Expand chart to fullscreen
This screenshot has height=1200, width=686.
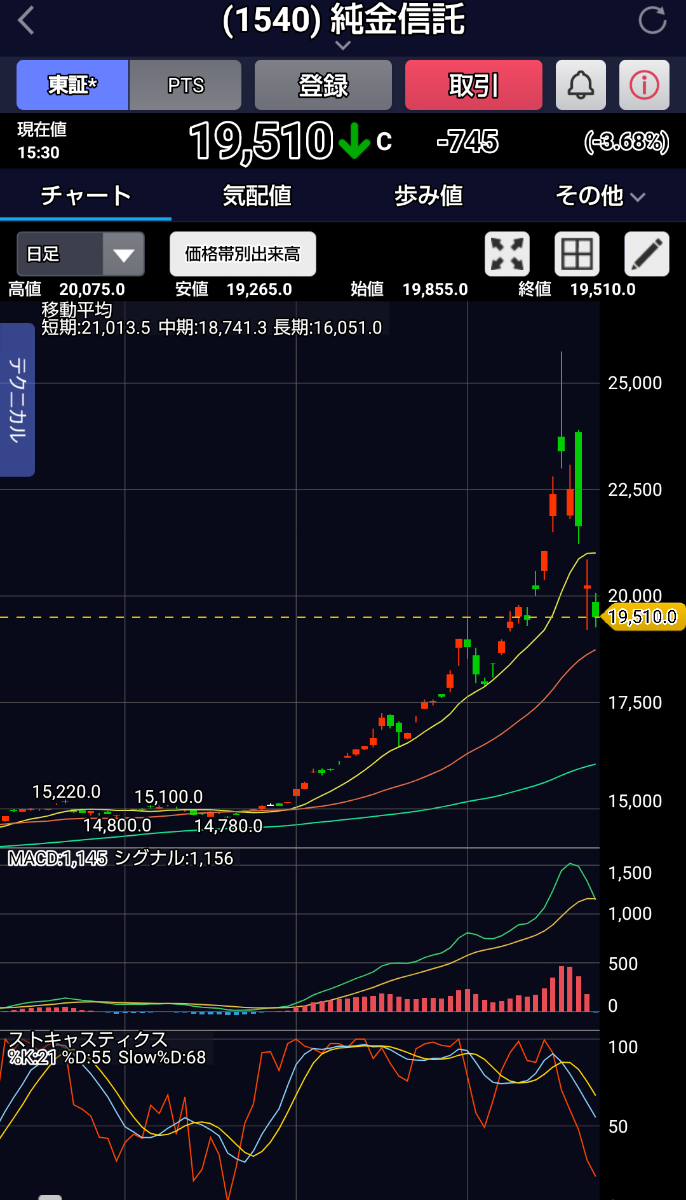point(507,254)
